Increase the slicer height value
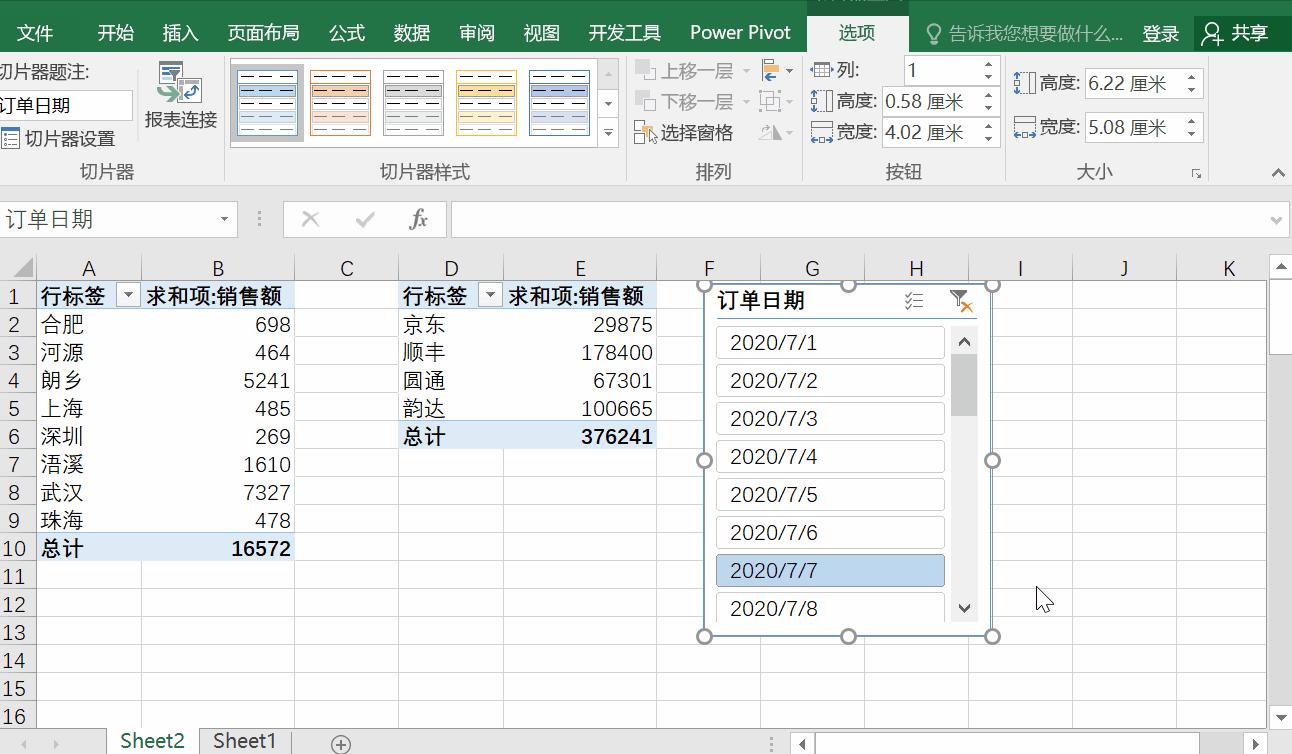The height and width of the screenshot is (754, 1292). 1191,77
